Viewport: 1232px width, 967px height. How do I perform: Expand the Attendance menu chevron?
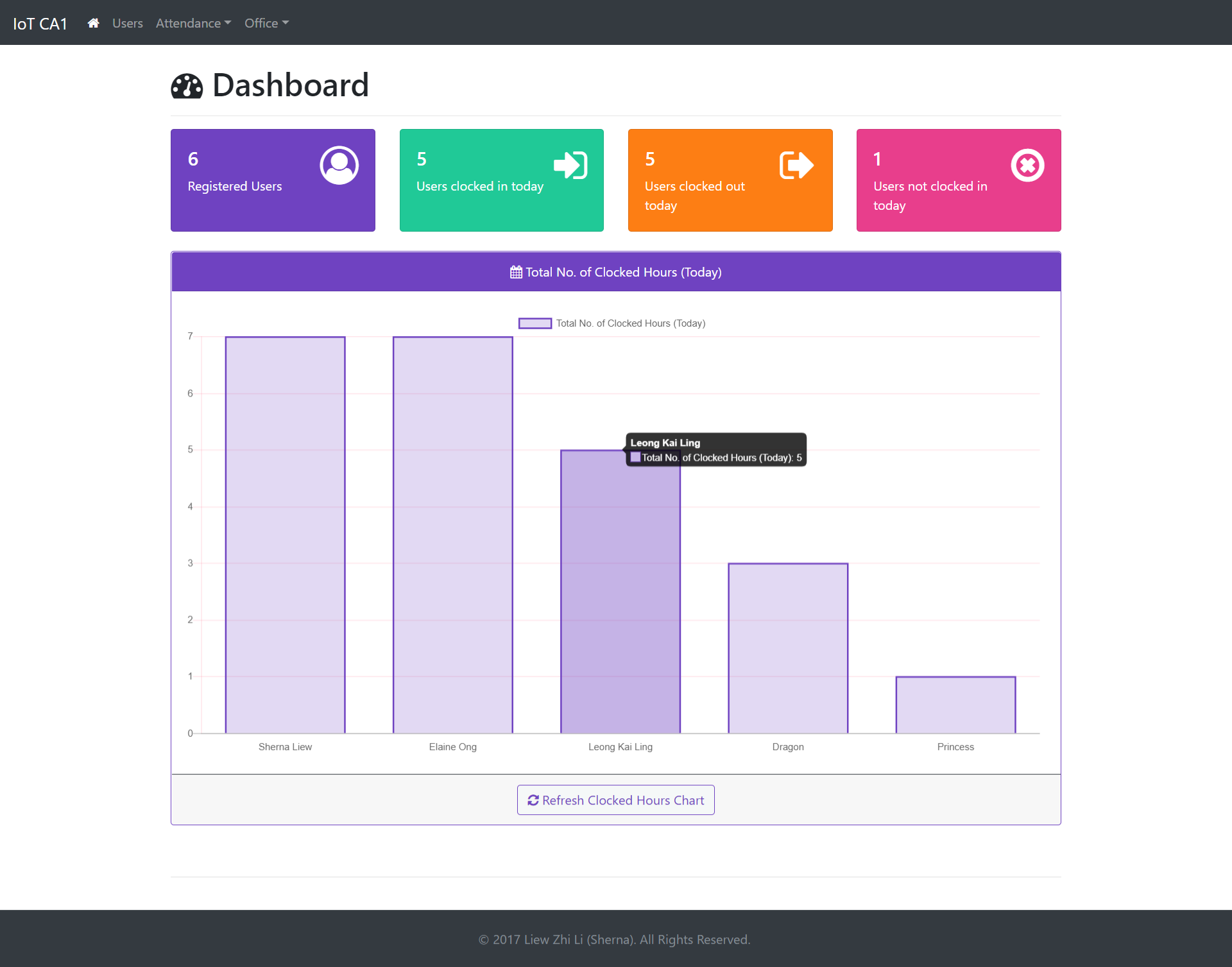[x=227, y=24]
